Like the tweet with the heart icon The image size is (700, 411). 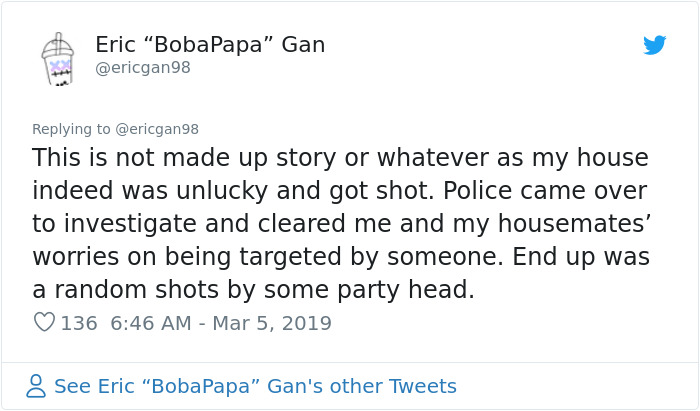(x=44, y=322)
